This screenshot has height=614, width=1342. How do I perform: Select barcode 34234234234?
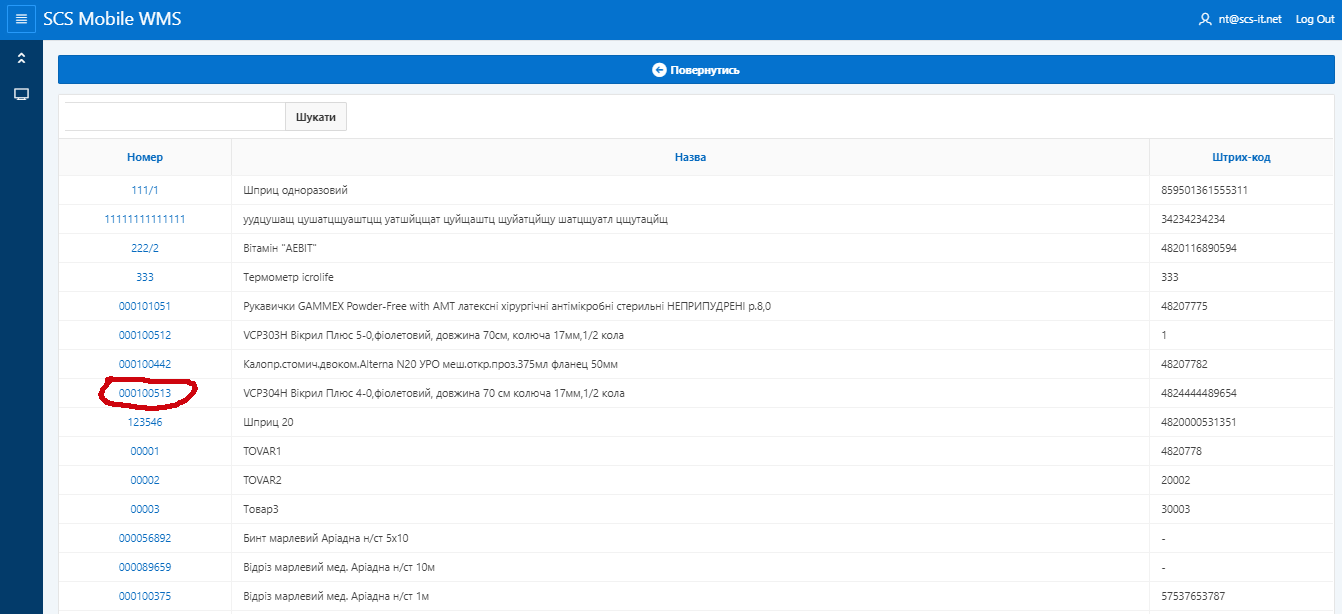(x=1194, y=219)
